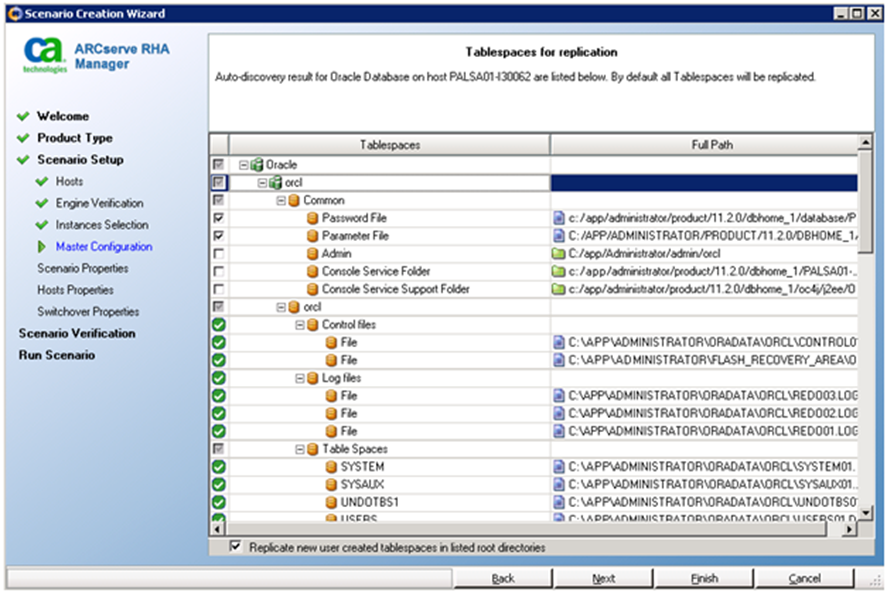Viewport: 887px width, 593px height.
Task: Collapse the Log files node
Action: coord(300,379)
